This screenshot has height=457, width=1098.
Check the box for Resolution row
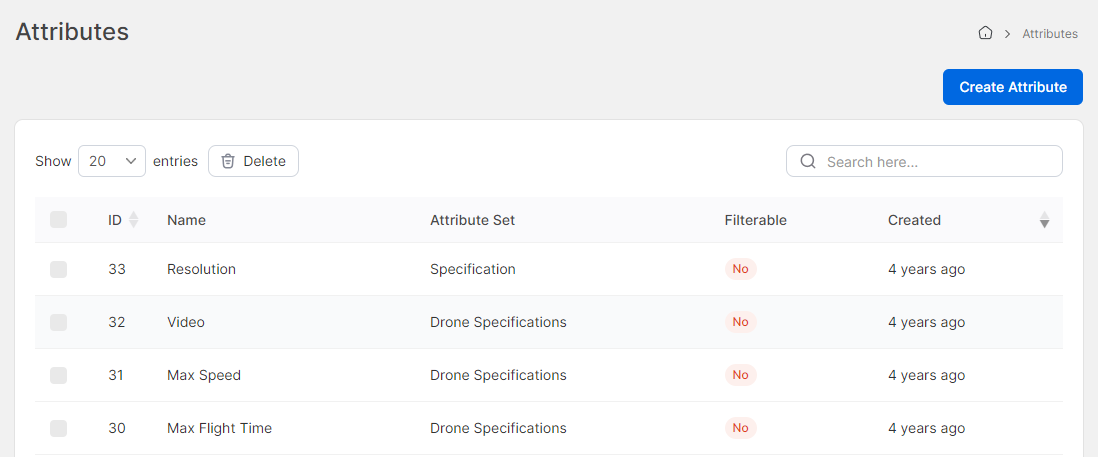pos(59,269)
